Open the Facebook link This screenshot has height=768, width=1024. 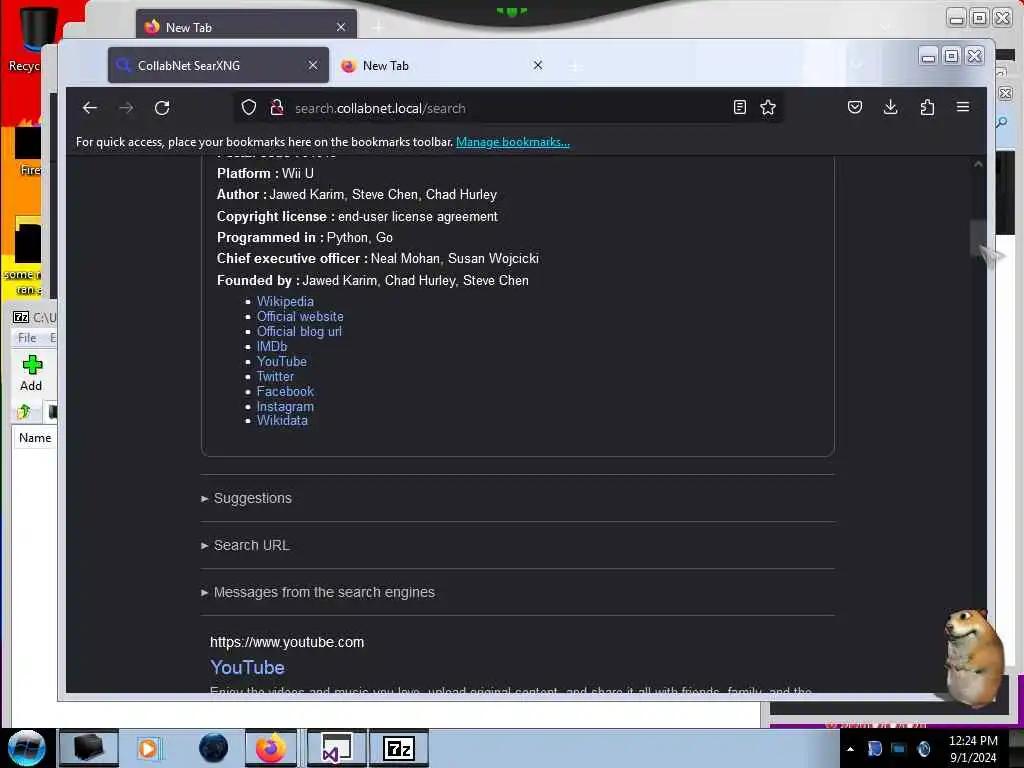coord(285,391)
